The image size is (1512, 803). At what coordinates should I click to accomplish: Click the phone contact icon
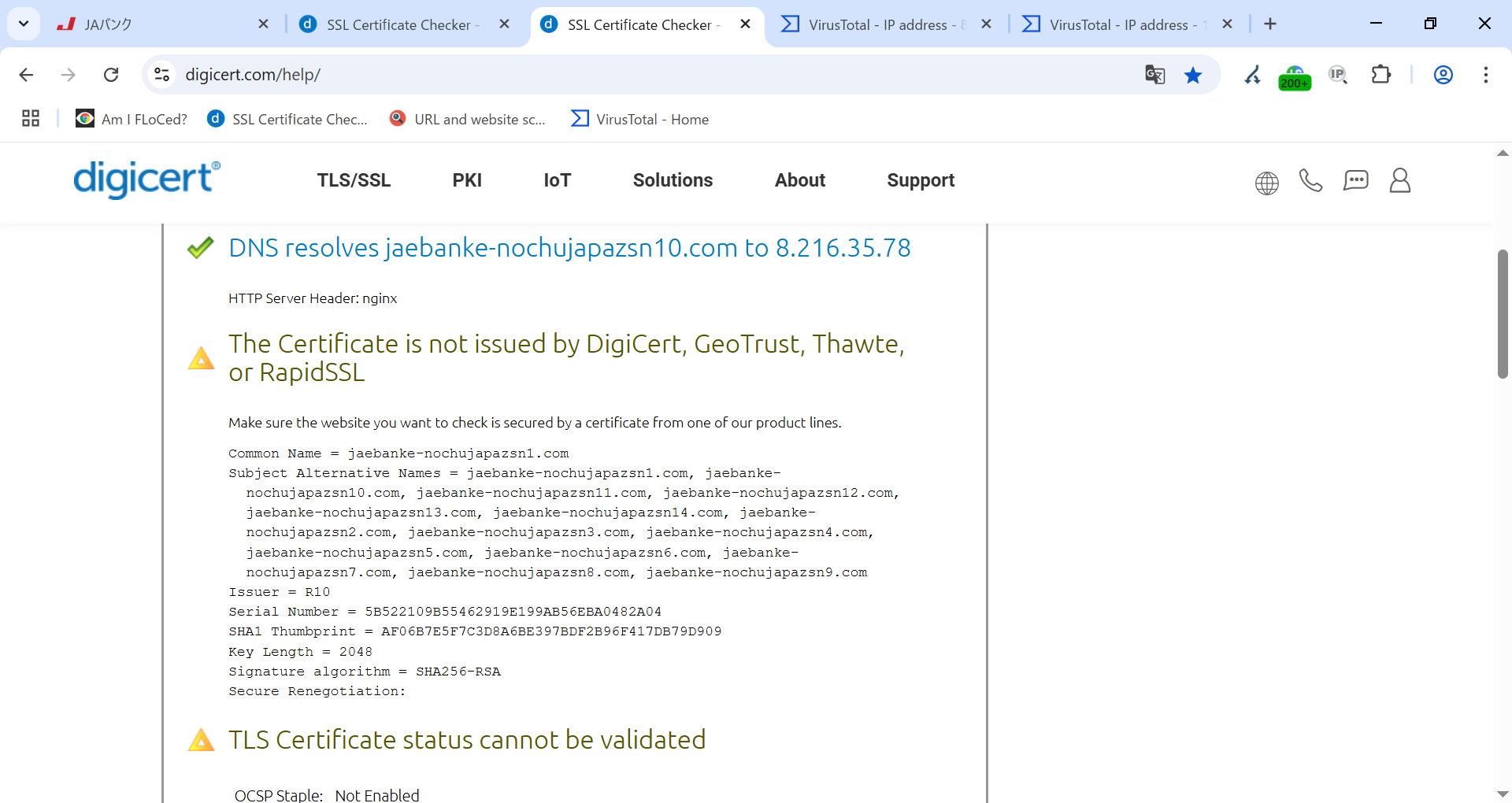click(1310, 181)
